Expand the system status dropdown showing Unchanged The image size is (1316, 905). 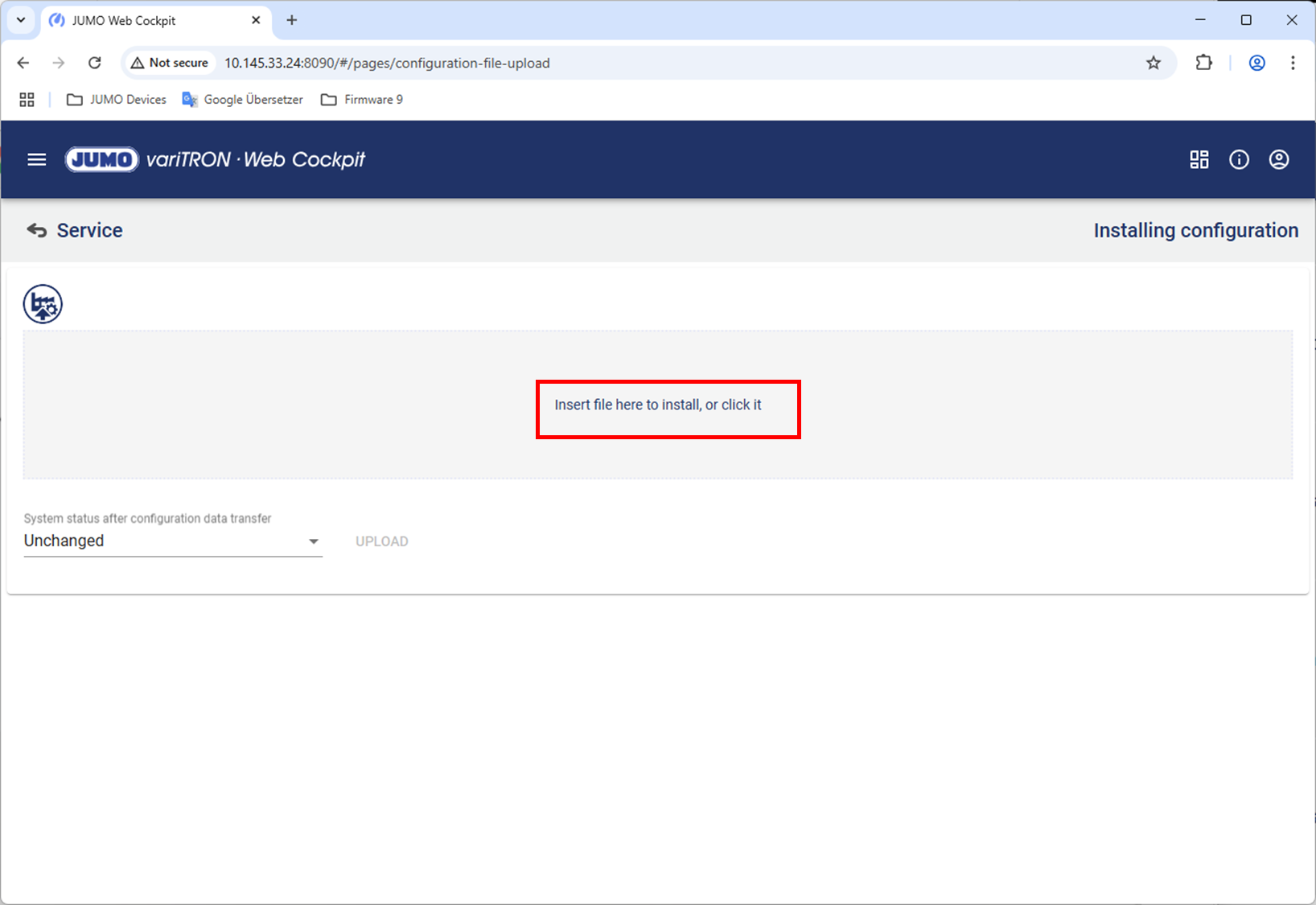173,541
